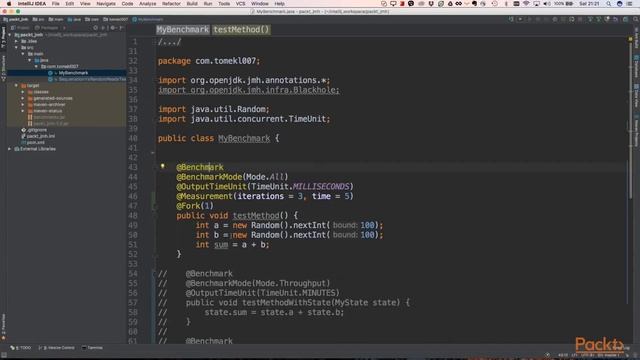The height and width of the screenshot is (360, 640).
Task: Open the Apple menu
Action: [9, 4]
